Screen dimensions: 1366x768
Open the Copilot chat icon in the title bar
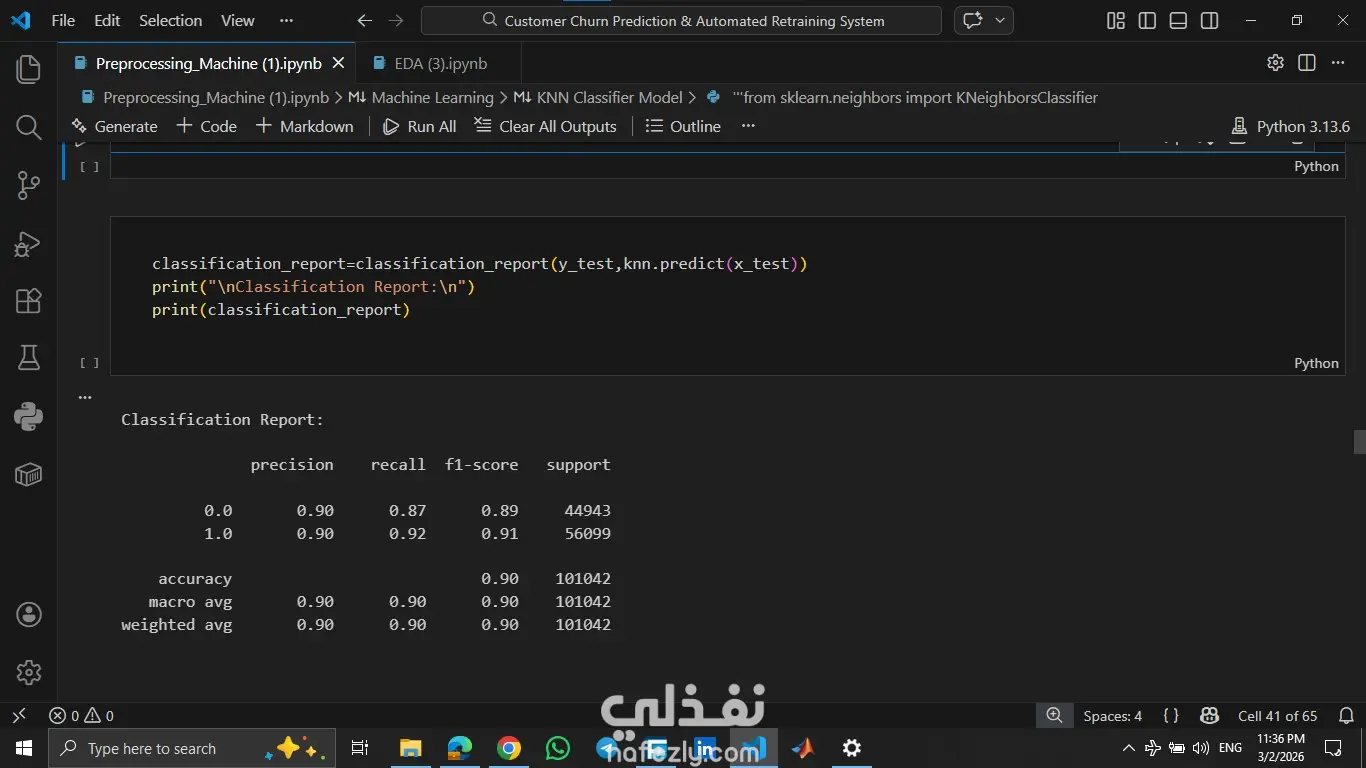tap(971, 20)
